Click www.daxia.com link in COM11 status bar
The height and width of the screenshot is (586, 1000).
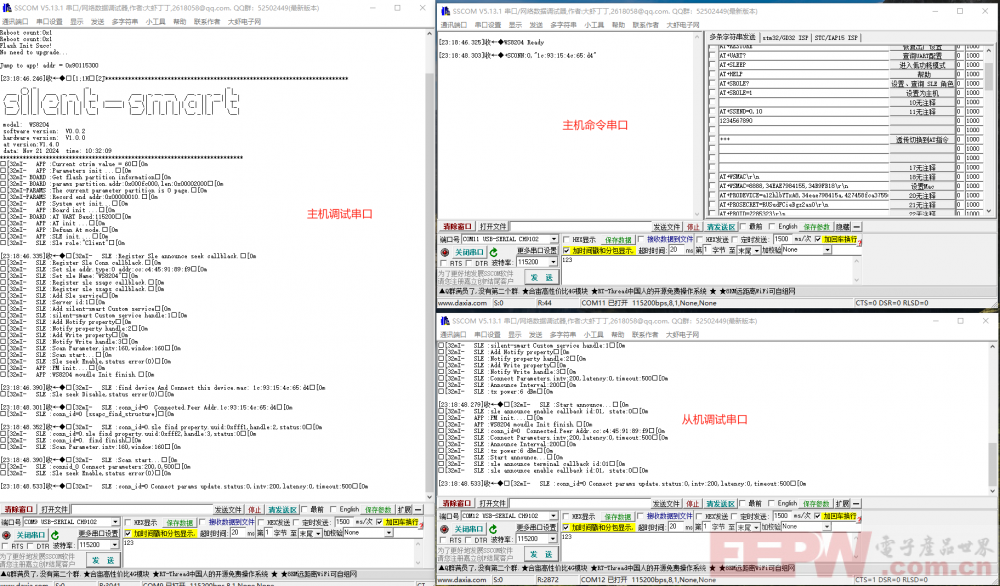(462, 303)
